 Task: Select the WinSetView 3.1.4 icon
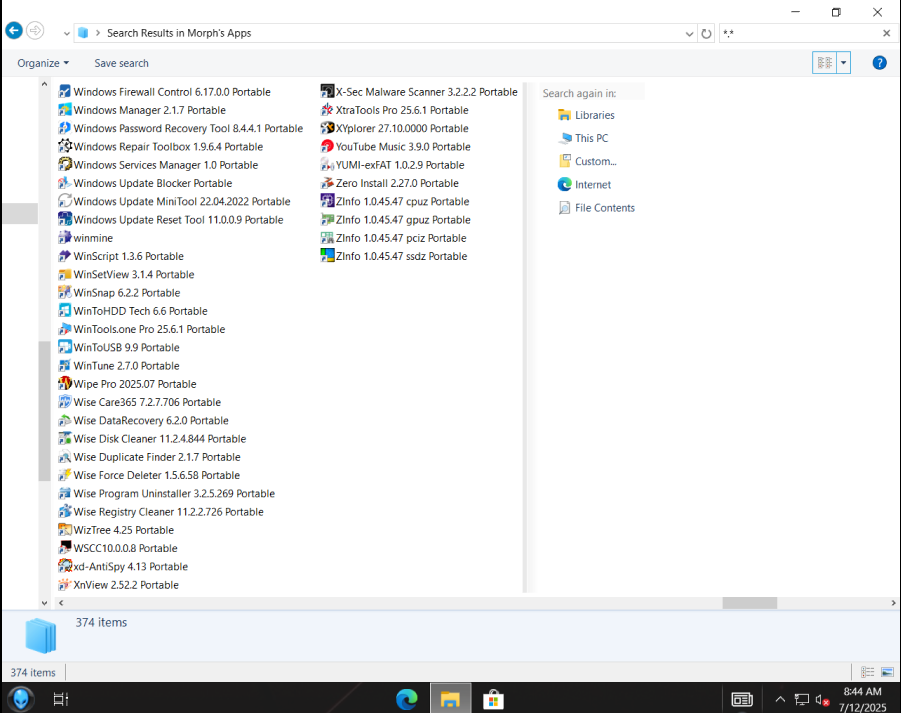[65, 275]
